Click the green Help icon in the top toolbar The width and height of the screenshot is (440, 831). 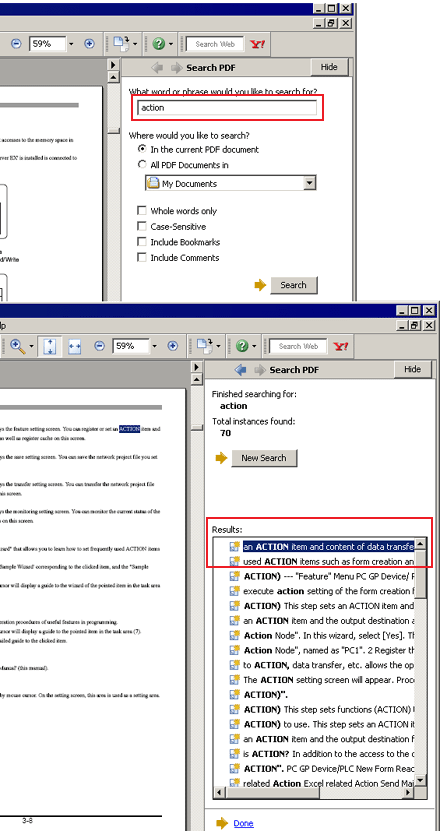click(159, 44)
